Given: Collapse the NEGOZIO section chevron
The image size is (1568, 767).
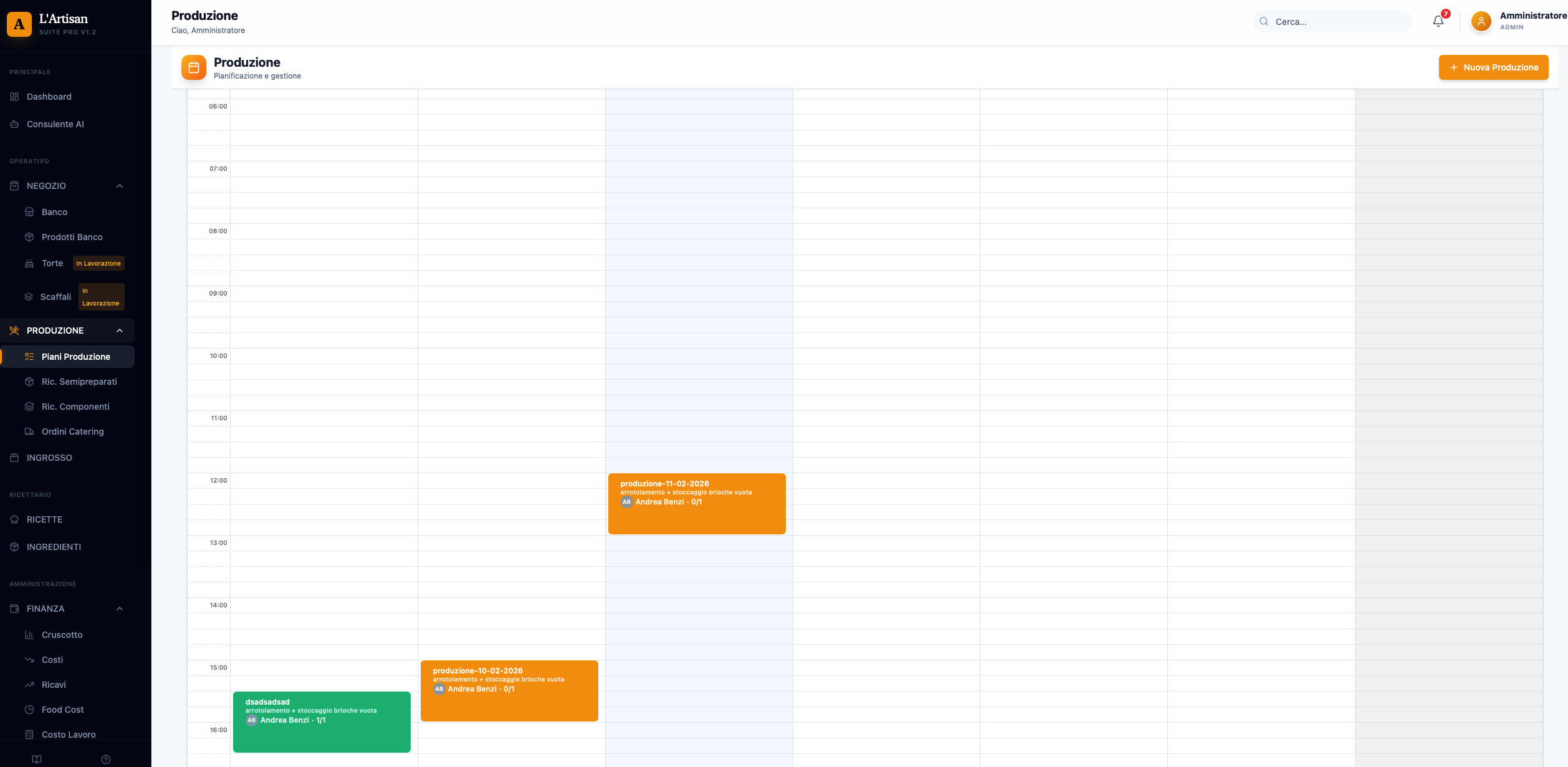Looking at the screenshot, I should (x=120, y=186).
